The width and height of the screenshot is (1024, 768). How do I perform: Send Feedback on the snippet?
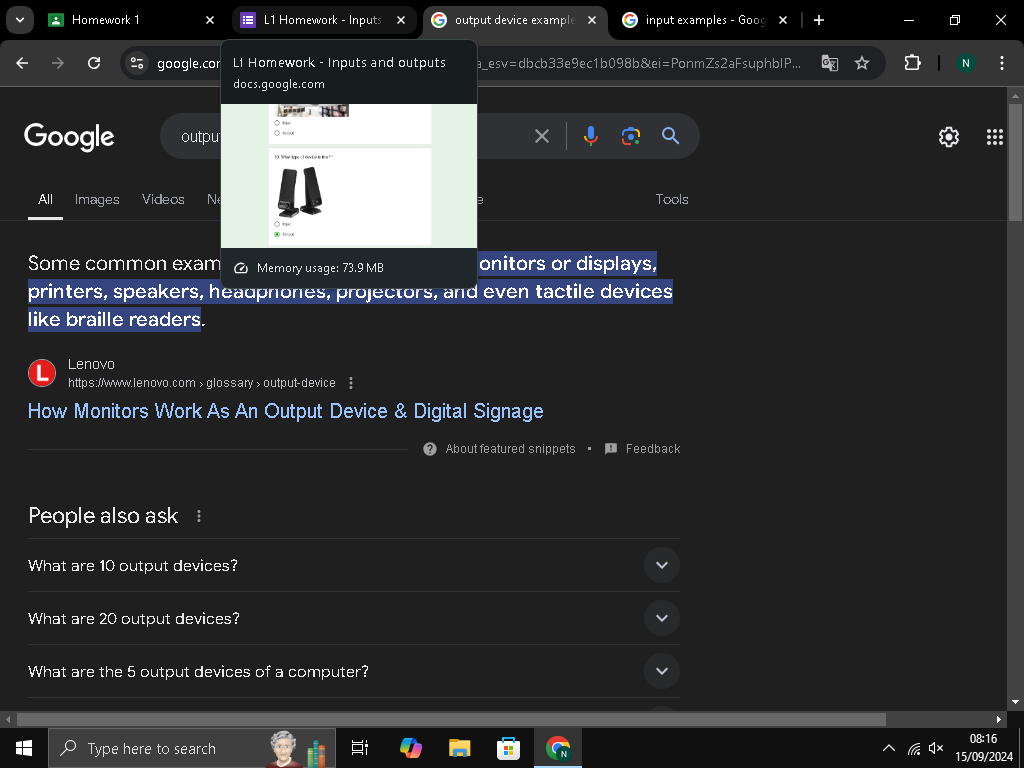(x=643, y=449)
